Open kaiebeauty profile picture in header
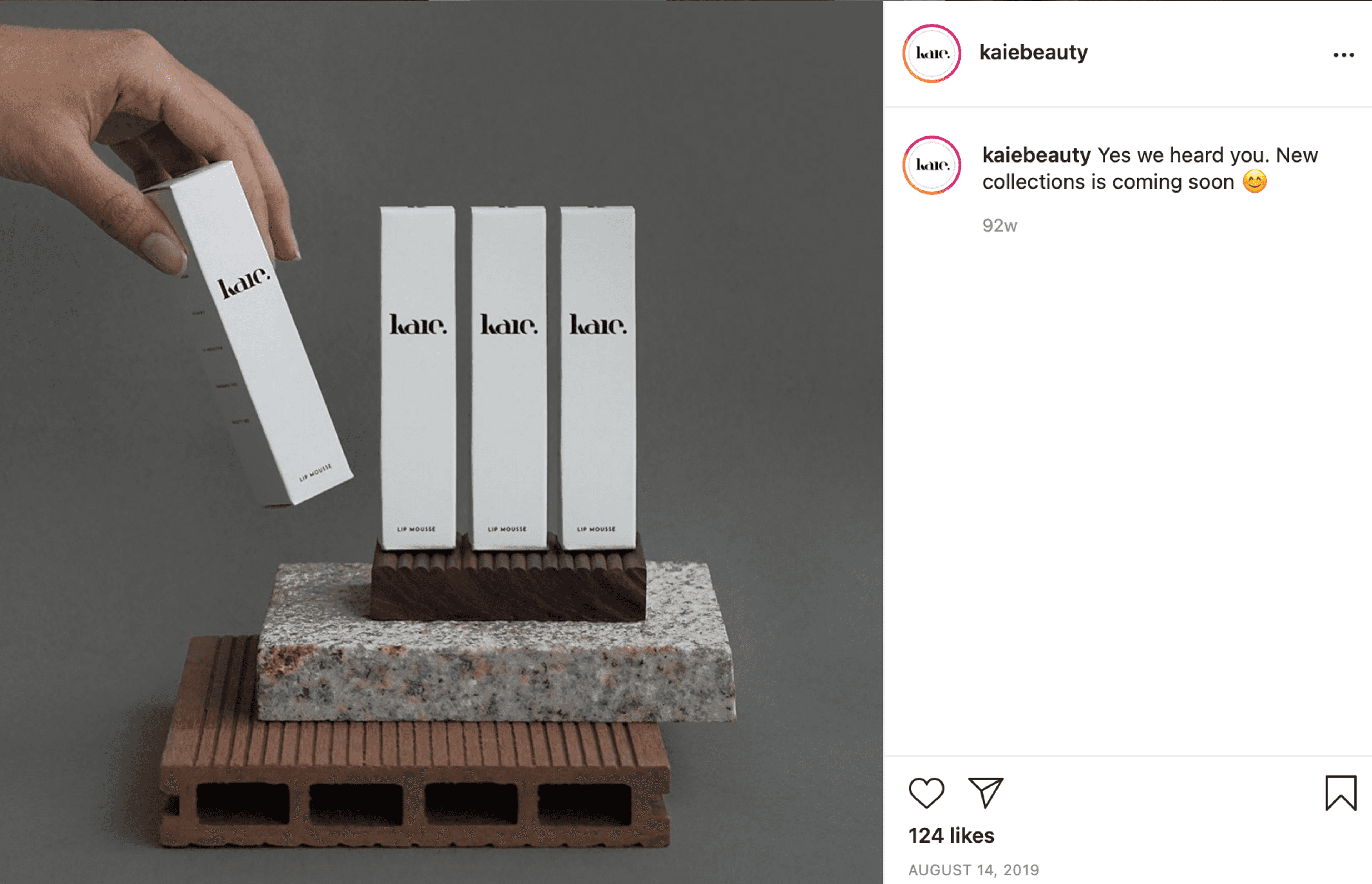The width and height of the screenshot is (1372, 884). click(932, 53)
